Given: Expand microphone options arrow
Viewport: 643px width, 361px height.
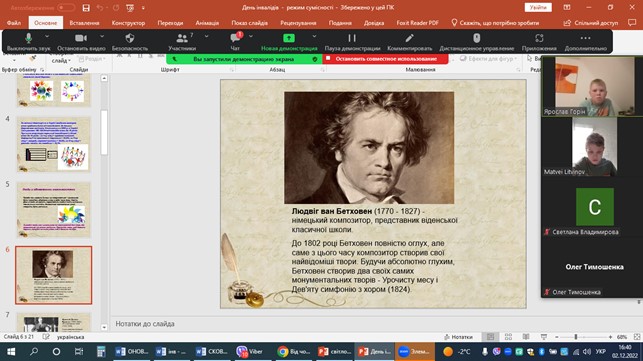Looking at the screenshot, I should pyautogui.click(x=47, y=37).
